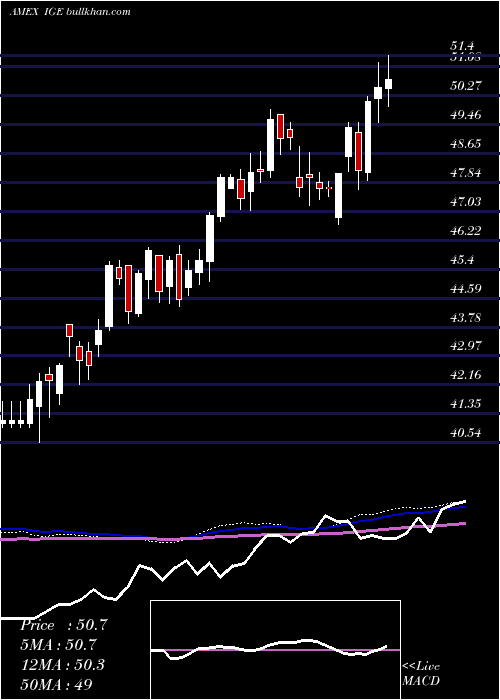Image resolution: width=500 pixels, height=700 pixels.
Task: Select the 50.27 price axis label
Action: (466, 85)
